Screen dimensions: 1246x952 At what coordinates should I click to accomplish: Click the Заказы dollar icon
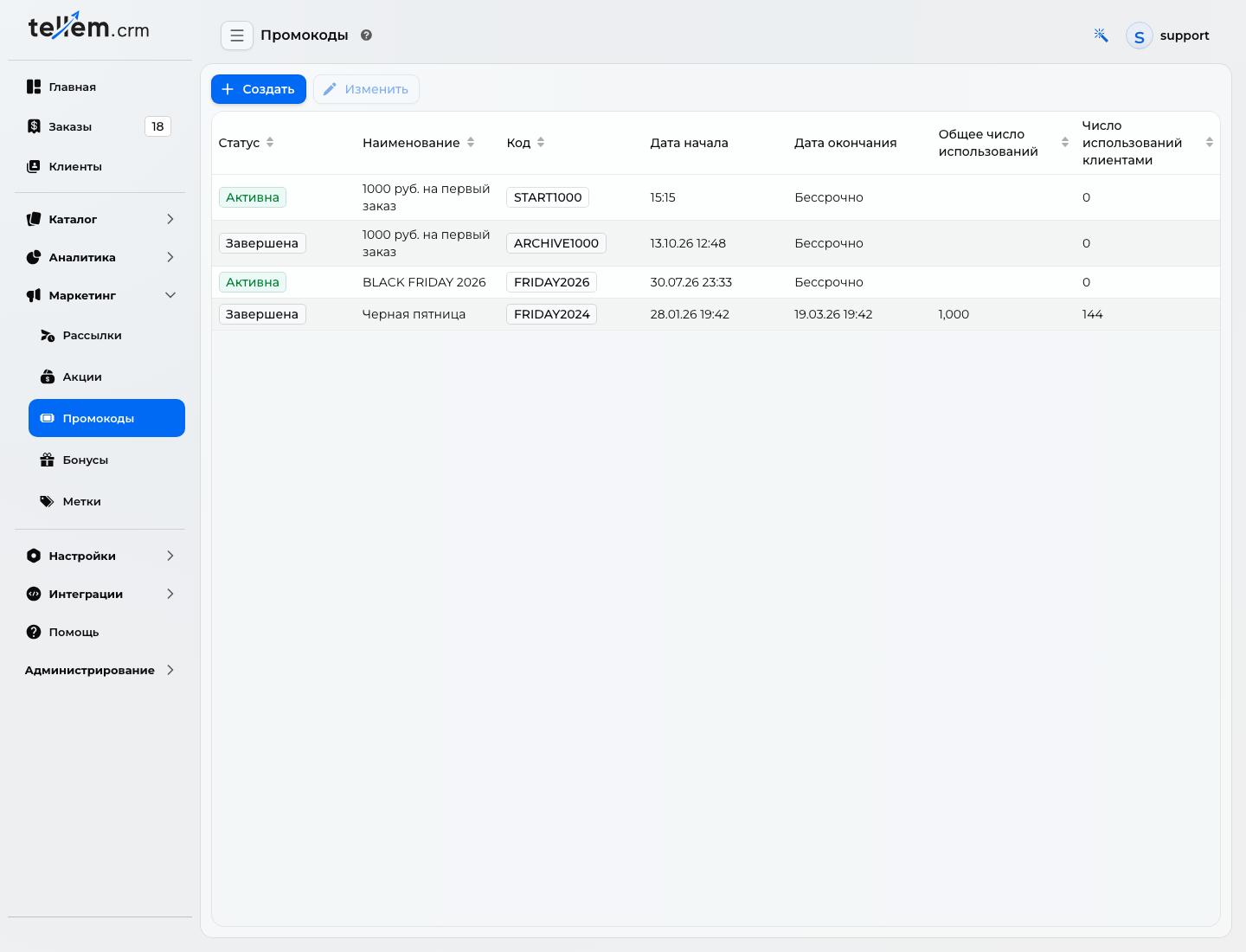(x=34, y=126)
